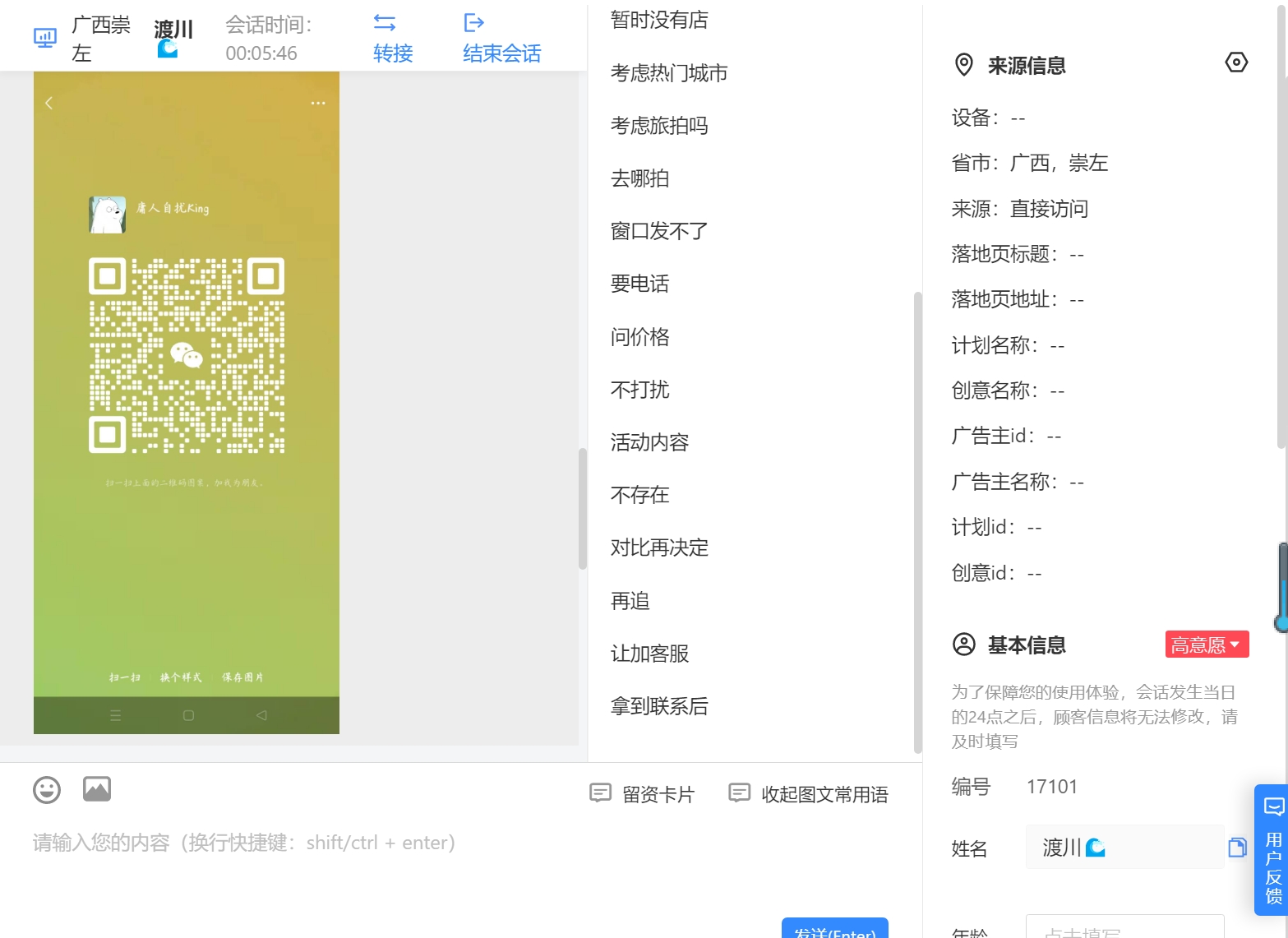
Task: Click the WeChat logo in QR code
Action: (187, 355)
